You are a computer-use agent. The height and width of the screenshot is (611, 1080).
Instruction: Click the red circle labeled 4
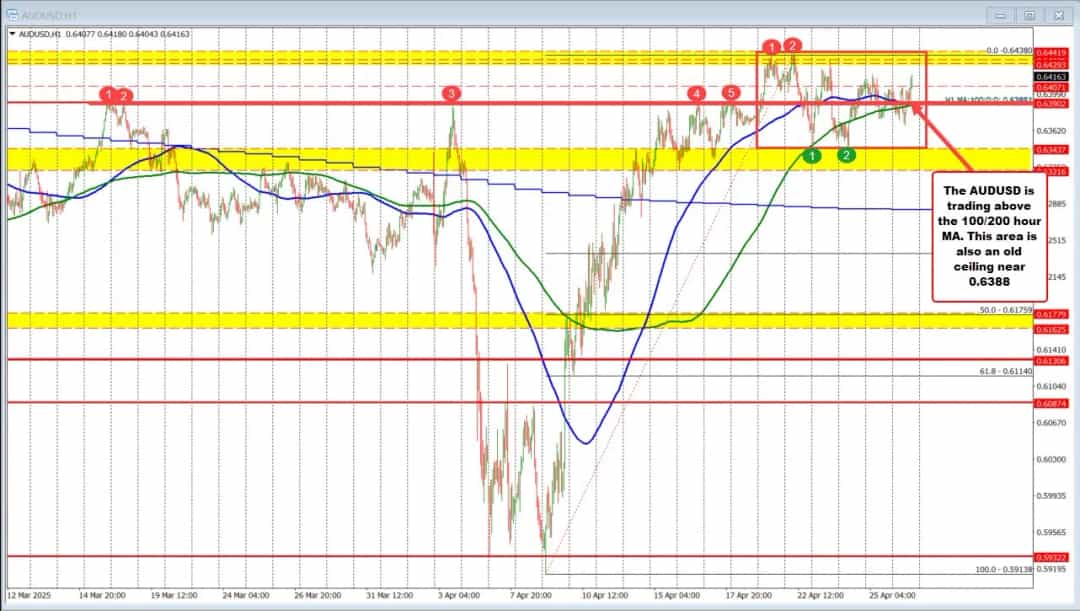(x=695, y=95)
